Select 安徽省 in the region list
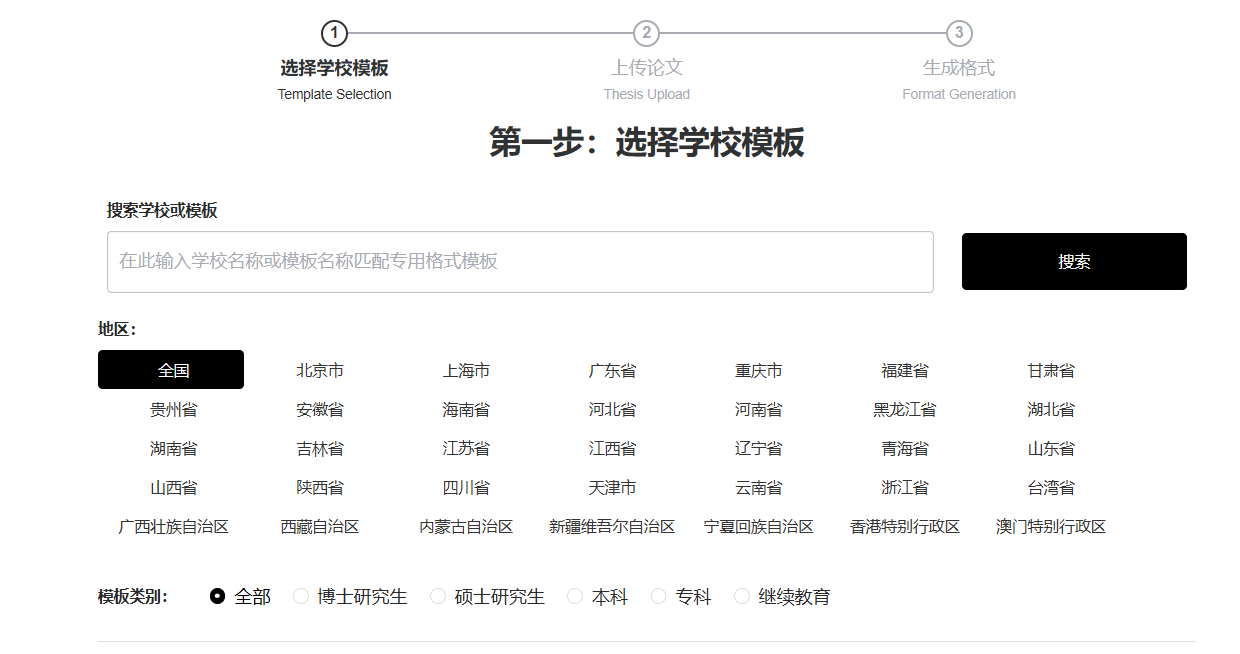 coord(320,409)
